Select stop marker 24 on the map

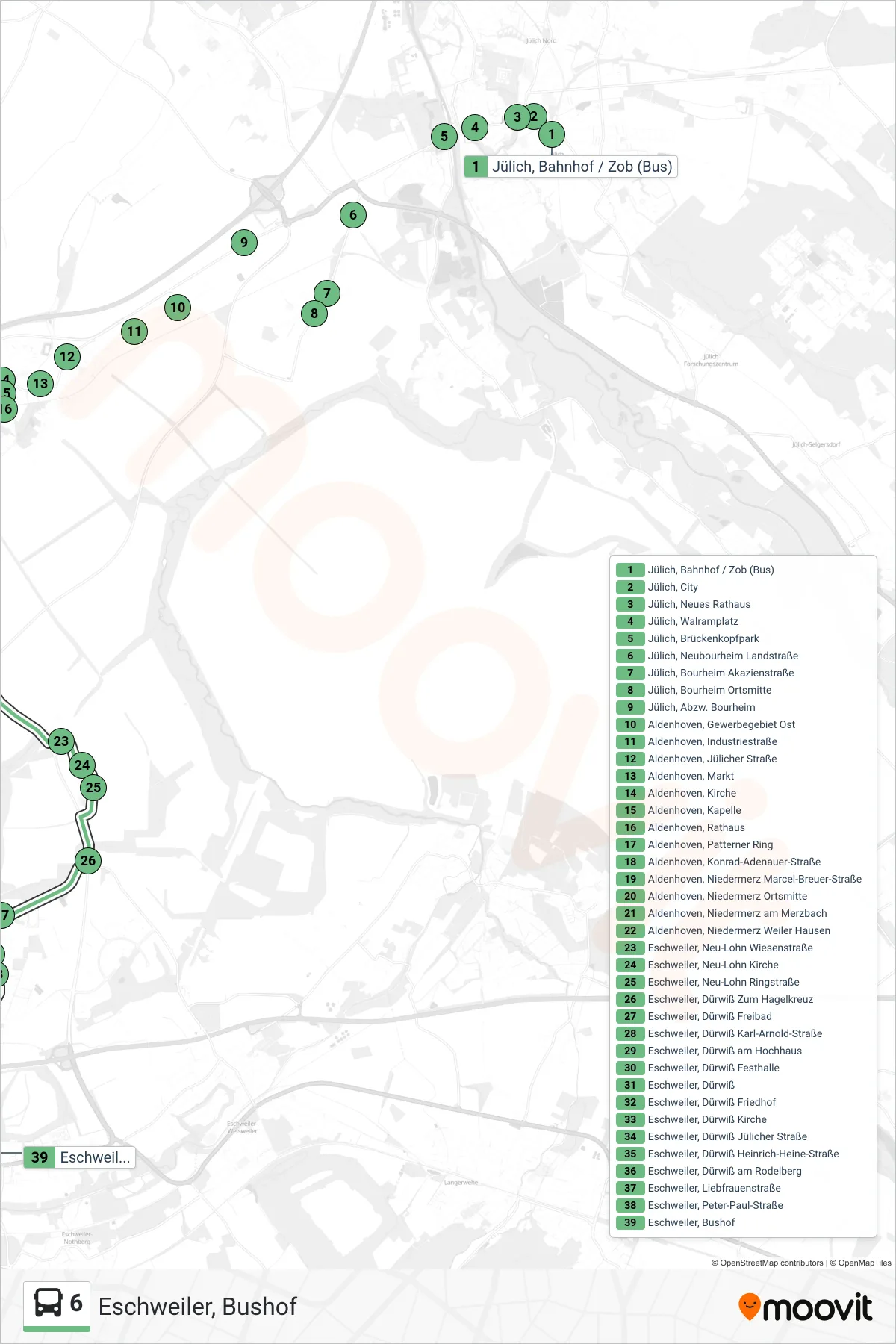[82, 765]
